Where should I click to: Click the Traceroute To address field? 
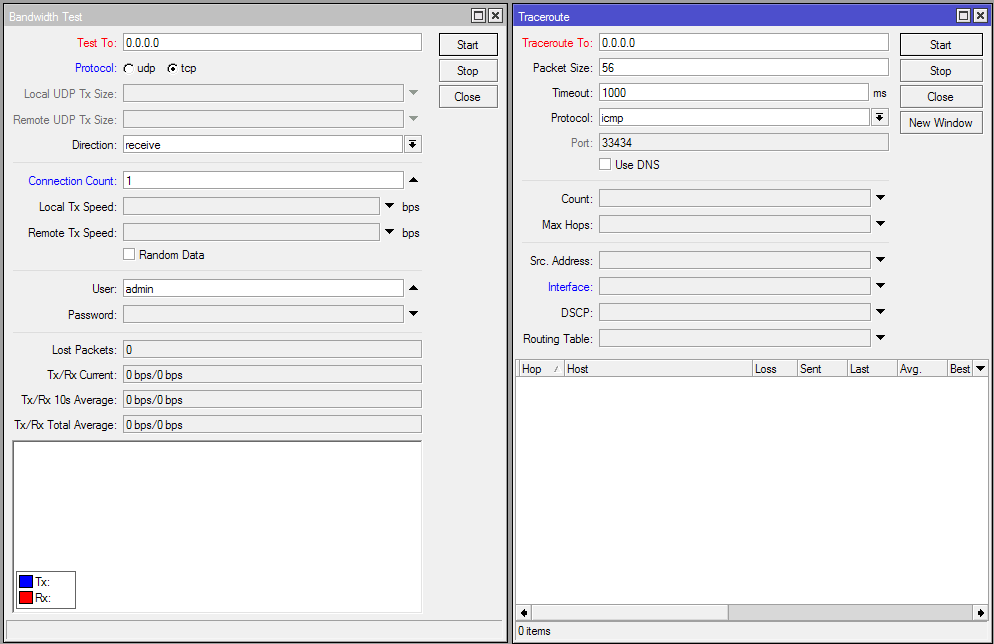pyautogui.click(x=744, y=42)
